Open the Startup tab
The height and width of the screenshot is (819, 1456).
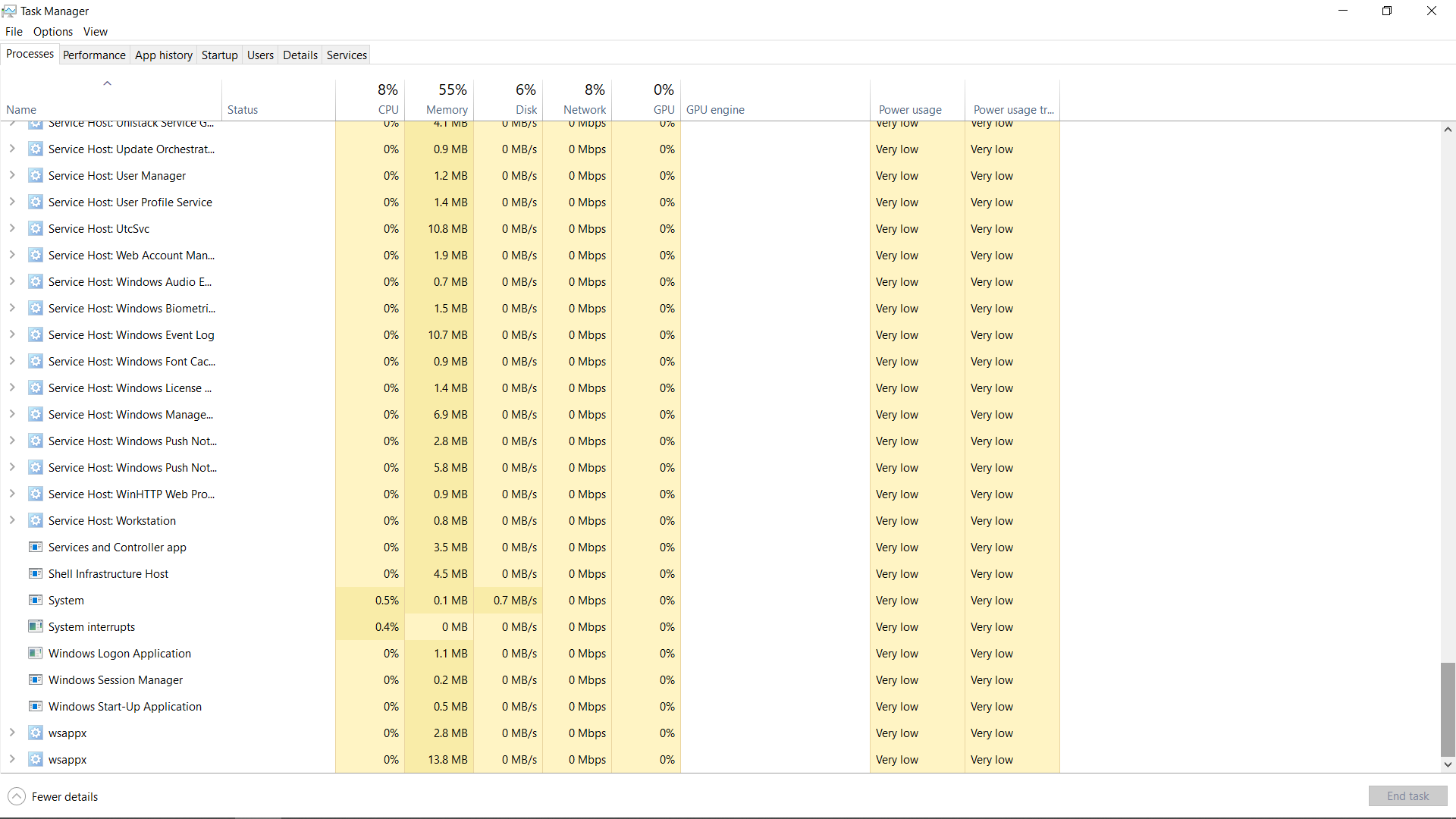coord(219,55)
